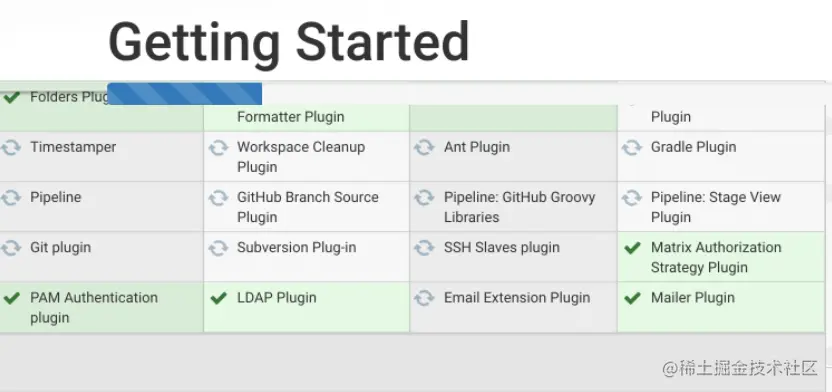This screenshot has width=832, height=392.
Task: Click the Folders Plugin checkmark icon
Action: (11, 98)
